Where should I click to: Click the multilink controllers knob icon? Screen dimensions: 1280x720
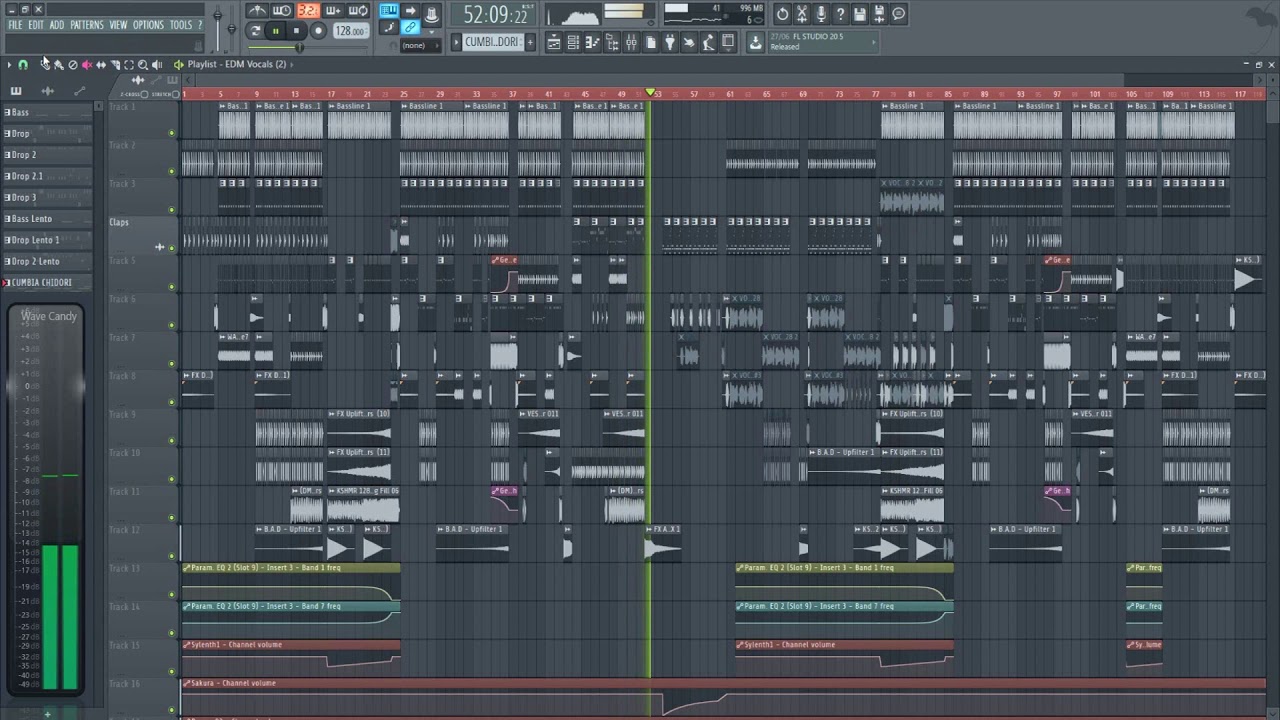(x=431, y=14)
